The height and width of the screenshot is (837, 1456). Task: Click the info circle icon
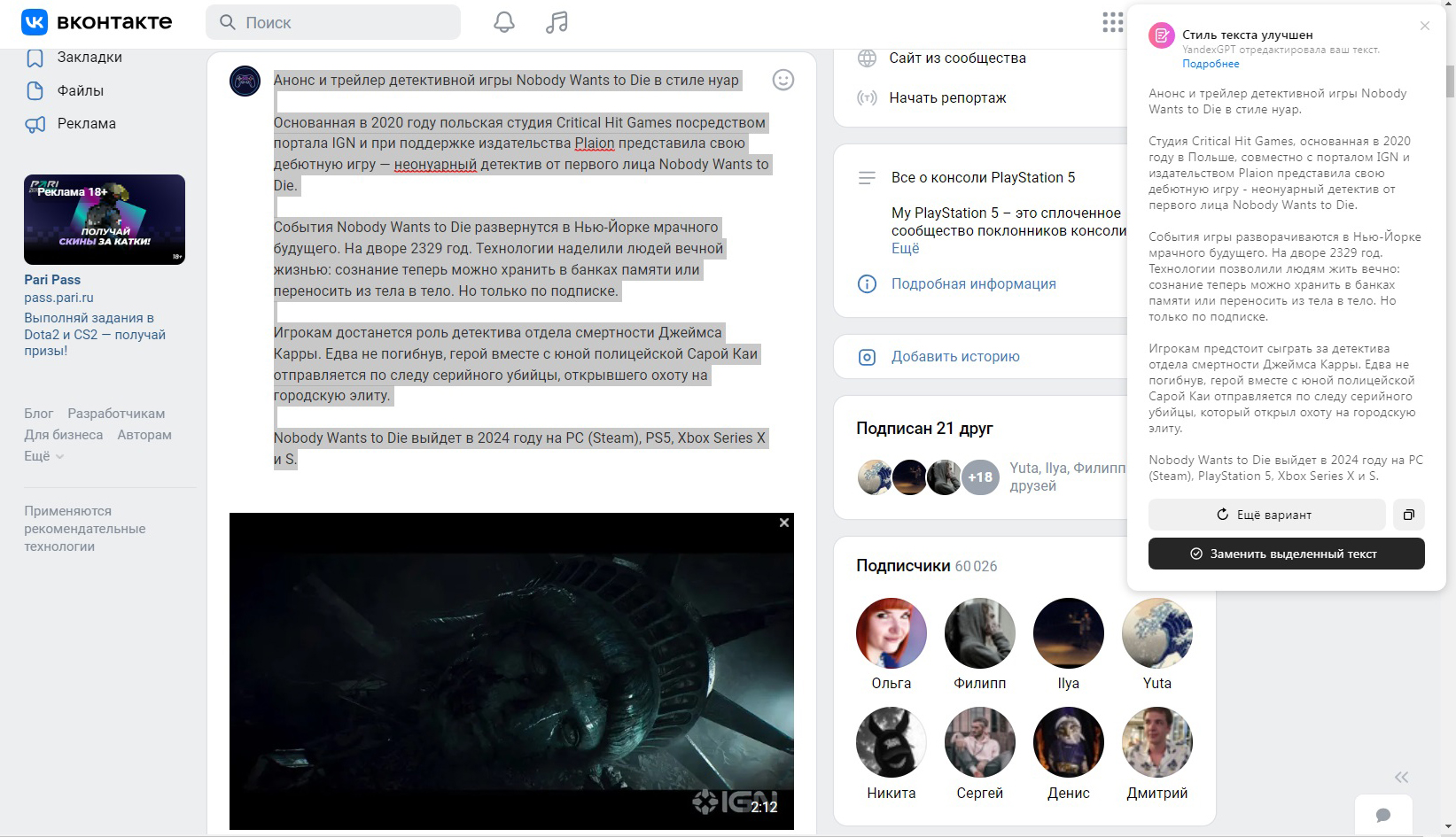tap(868, 284)
